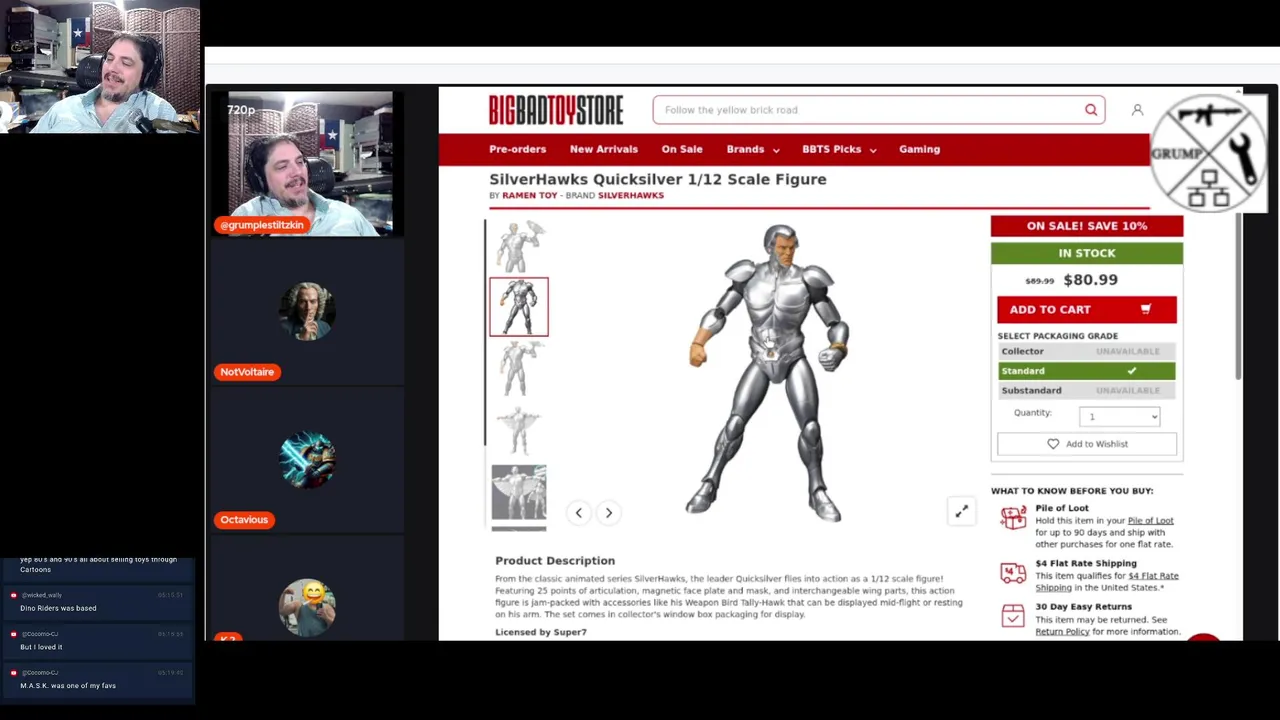
Task: Click the Grump round logo overlay
Action: (1209, 153)
